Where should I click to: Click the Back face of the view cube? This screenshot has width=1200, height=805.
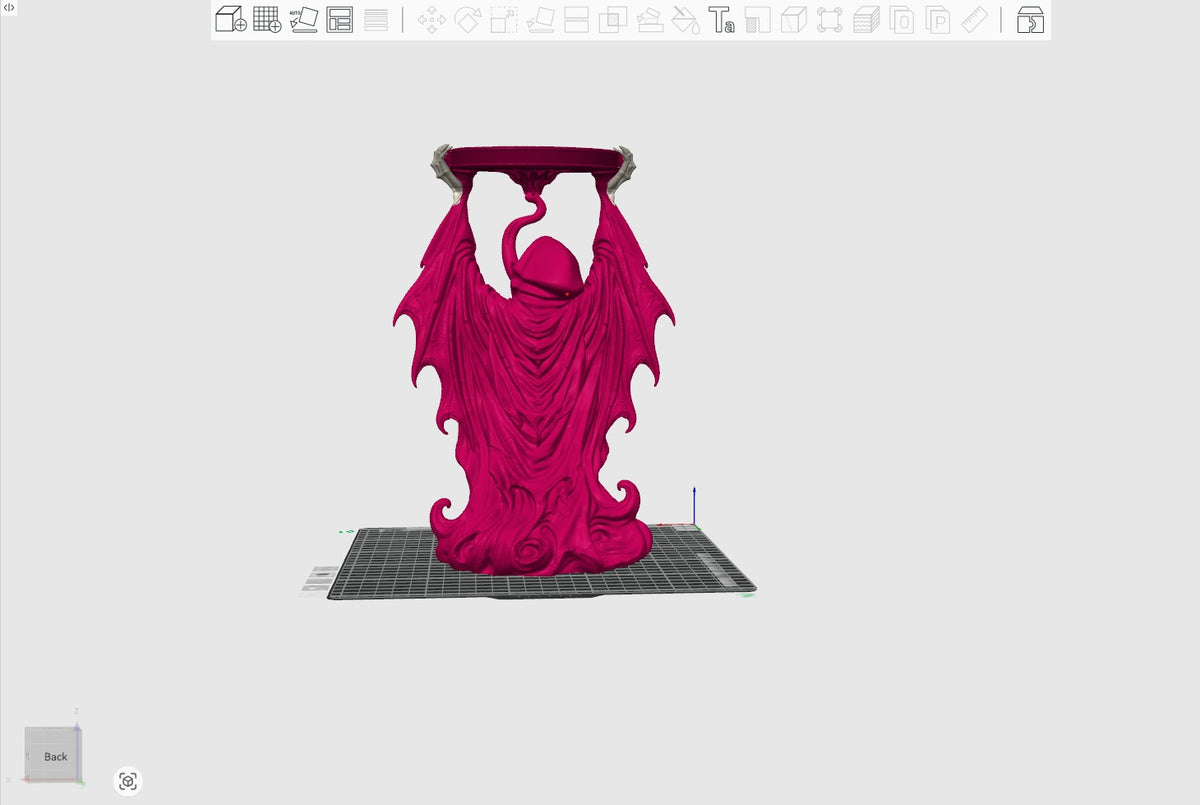pyautogui.click(x=54, y=756)
